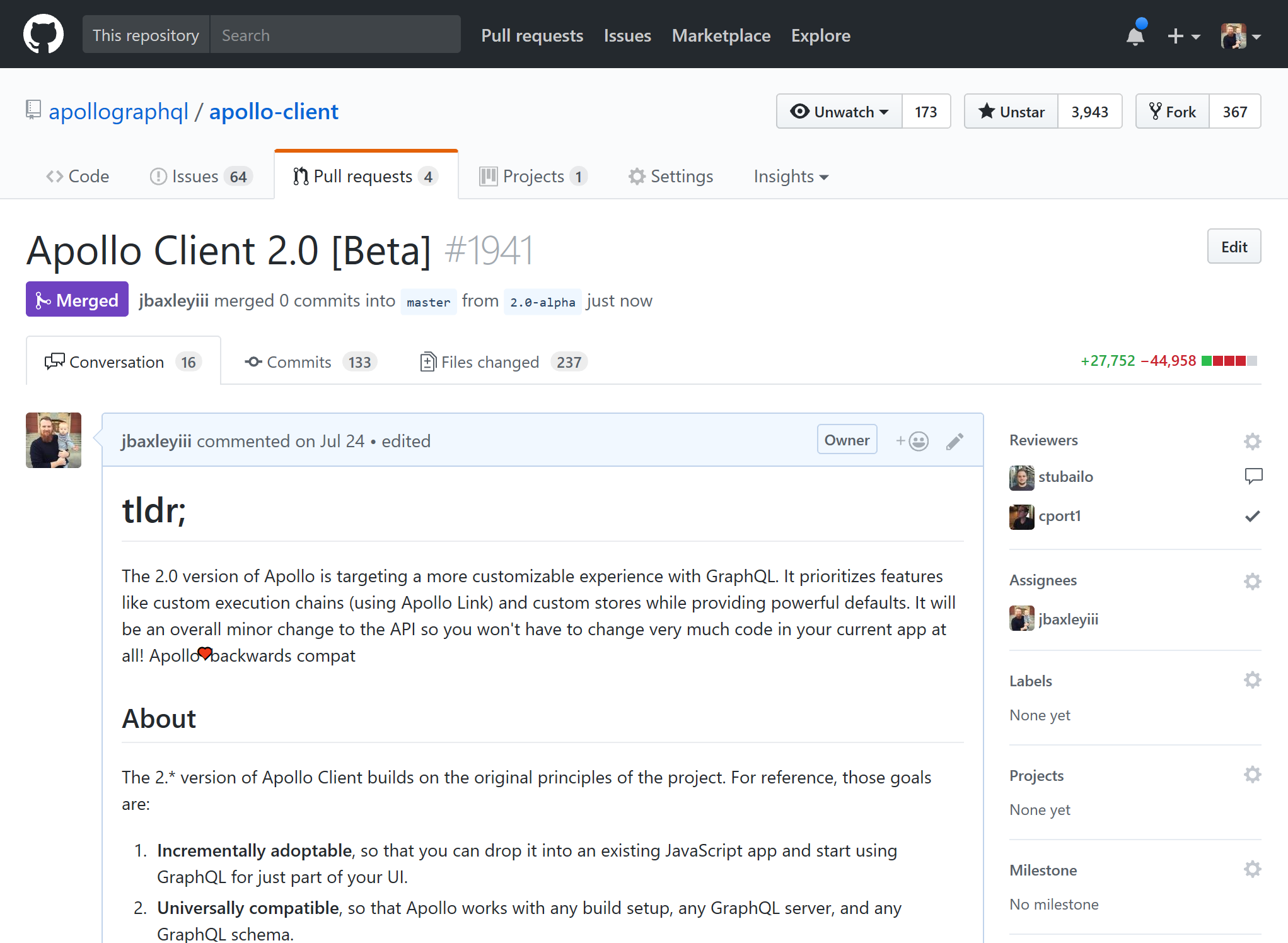Click the Edit title button
Image resolution: width=1288 pixels, height=943 pixels.
(x=1234, y=247)
